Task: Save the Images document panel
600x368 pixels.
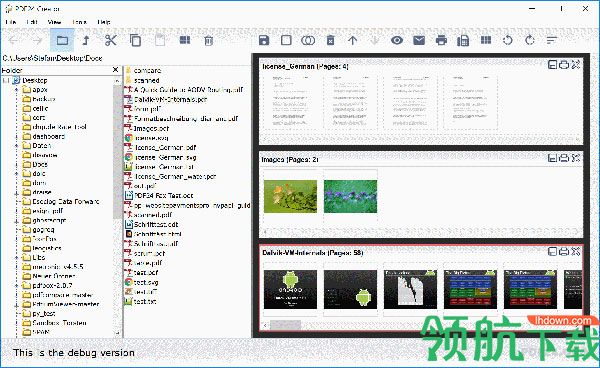Action: click(x=552, y=158)
